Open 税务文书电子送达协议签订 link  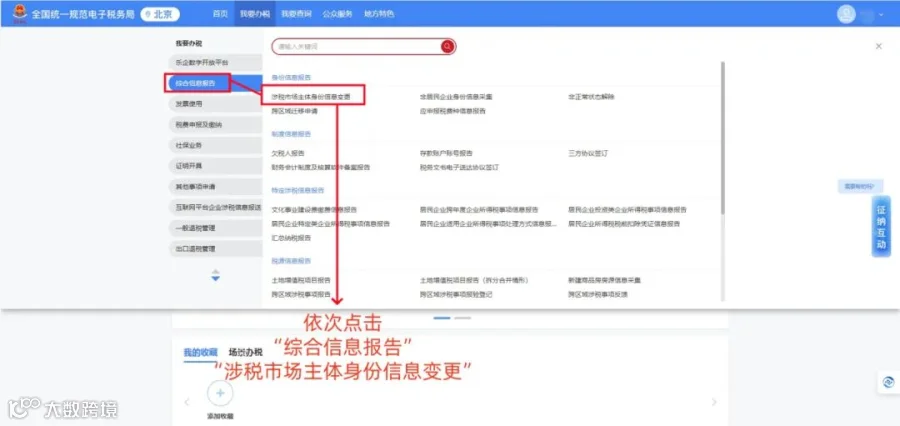[459, 167]
